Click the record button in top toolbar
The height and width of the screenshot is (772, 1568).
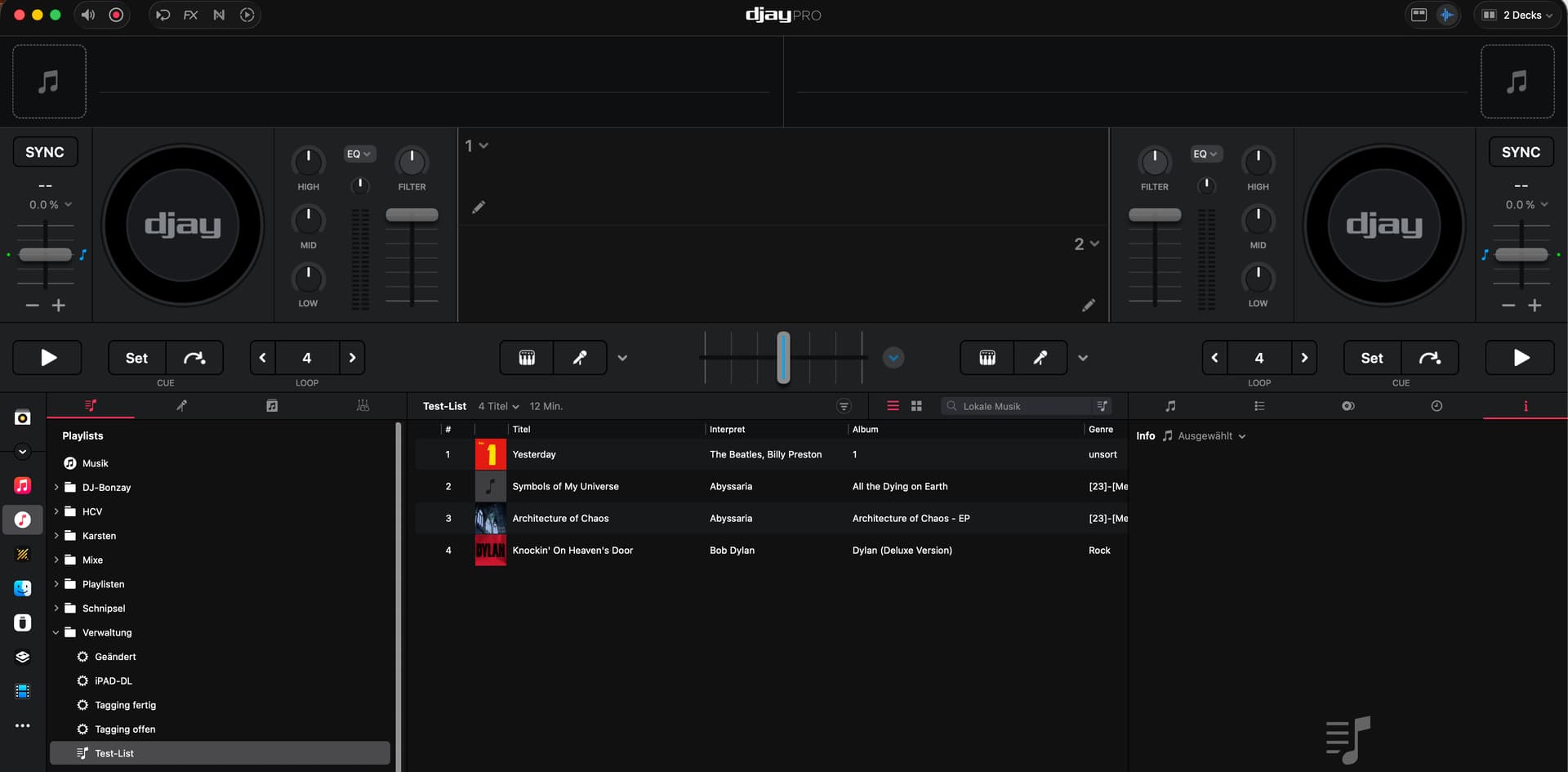[117, 15]
